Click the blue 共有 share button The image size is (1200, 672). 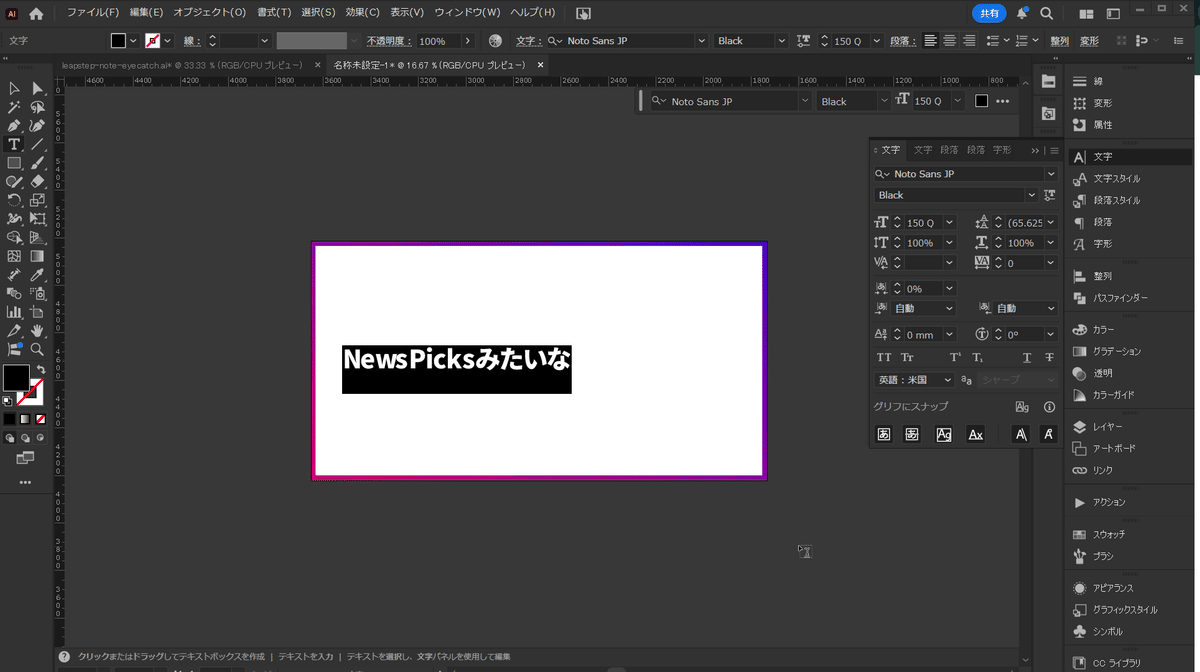click(x=988, y=13)
